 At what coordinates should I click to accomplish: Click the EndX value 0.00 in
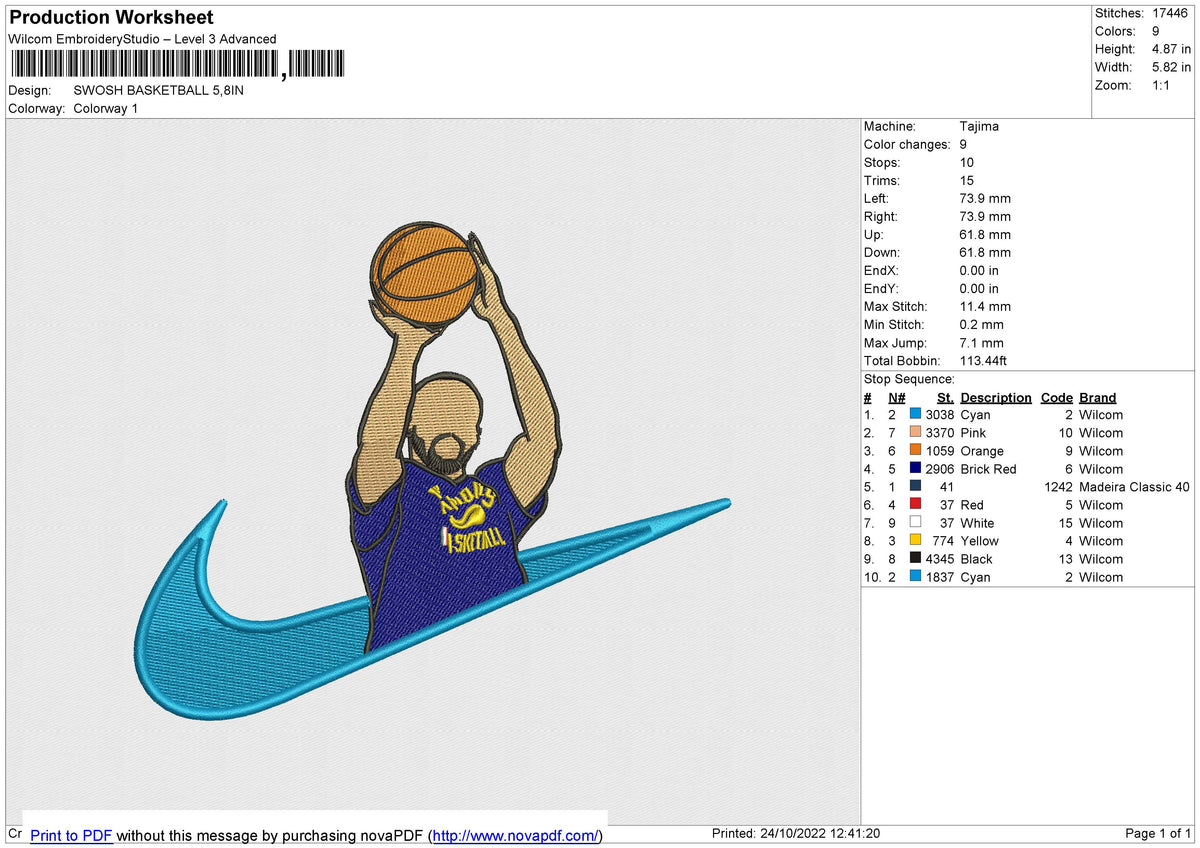[979, 270]
